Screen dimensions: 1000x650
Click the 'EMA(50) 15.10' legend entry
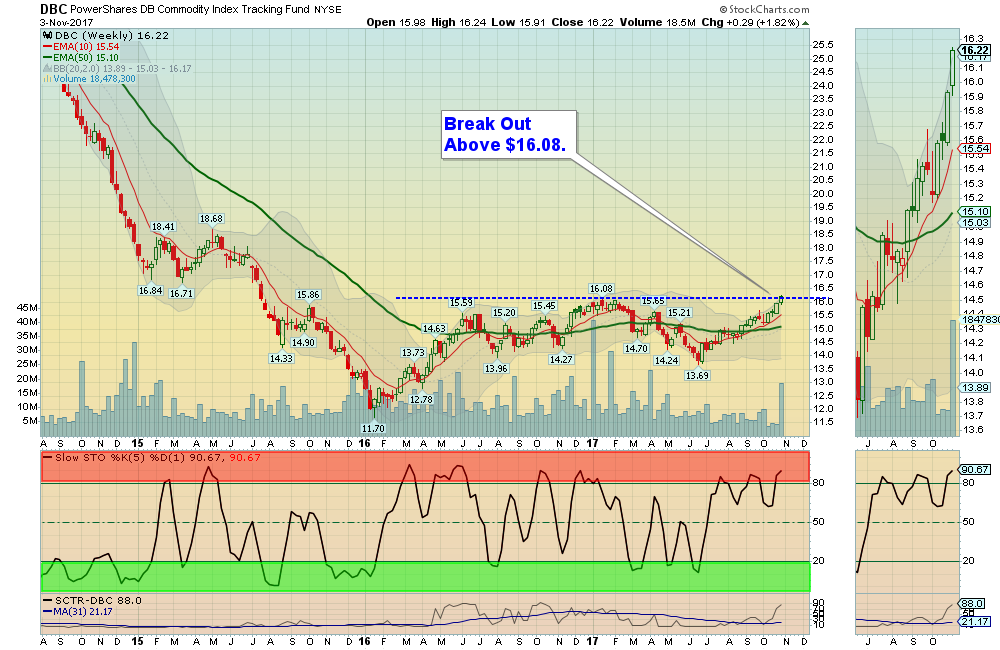coord(86,58)
